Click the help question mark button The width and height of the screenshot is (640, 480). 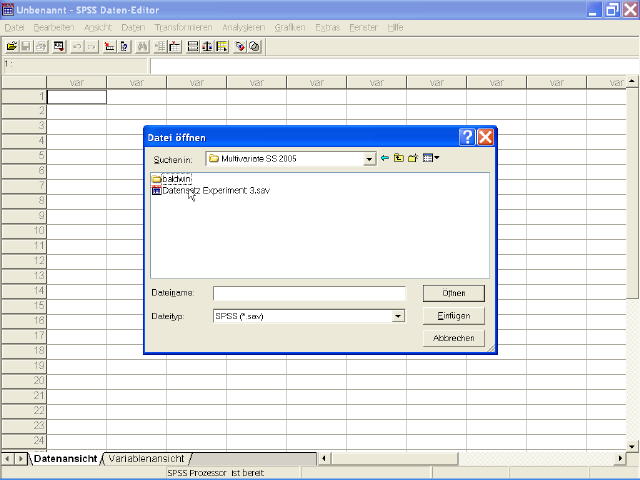[x=467, y=137]
